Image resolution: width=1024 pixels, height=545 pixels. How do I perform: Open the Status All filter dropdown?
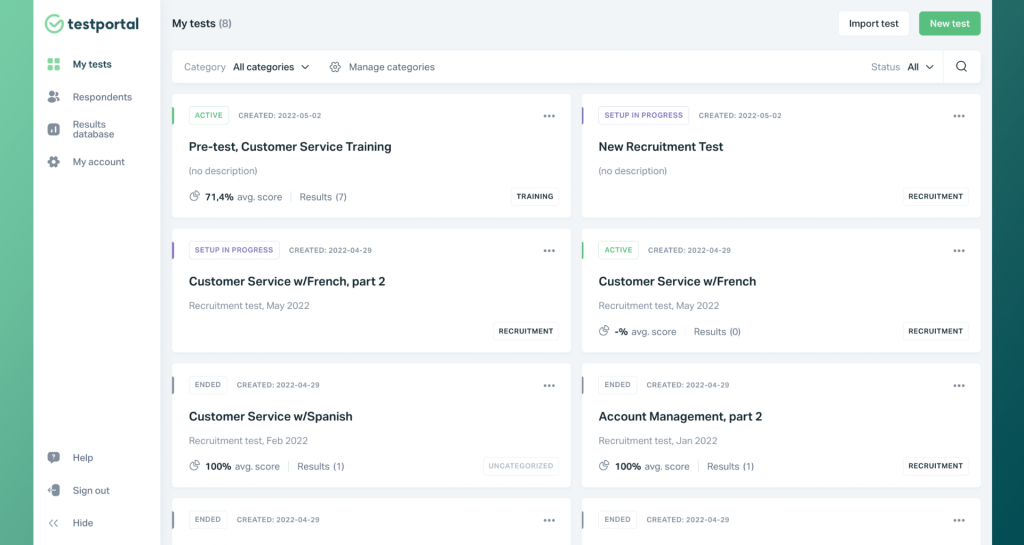pyautogui.click(x=920, y=67)
